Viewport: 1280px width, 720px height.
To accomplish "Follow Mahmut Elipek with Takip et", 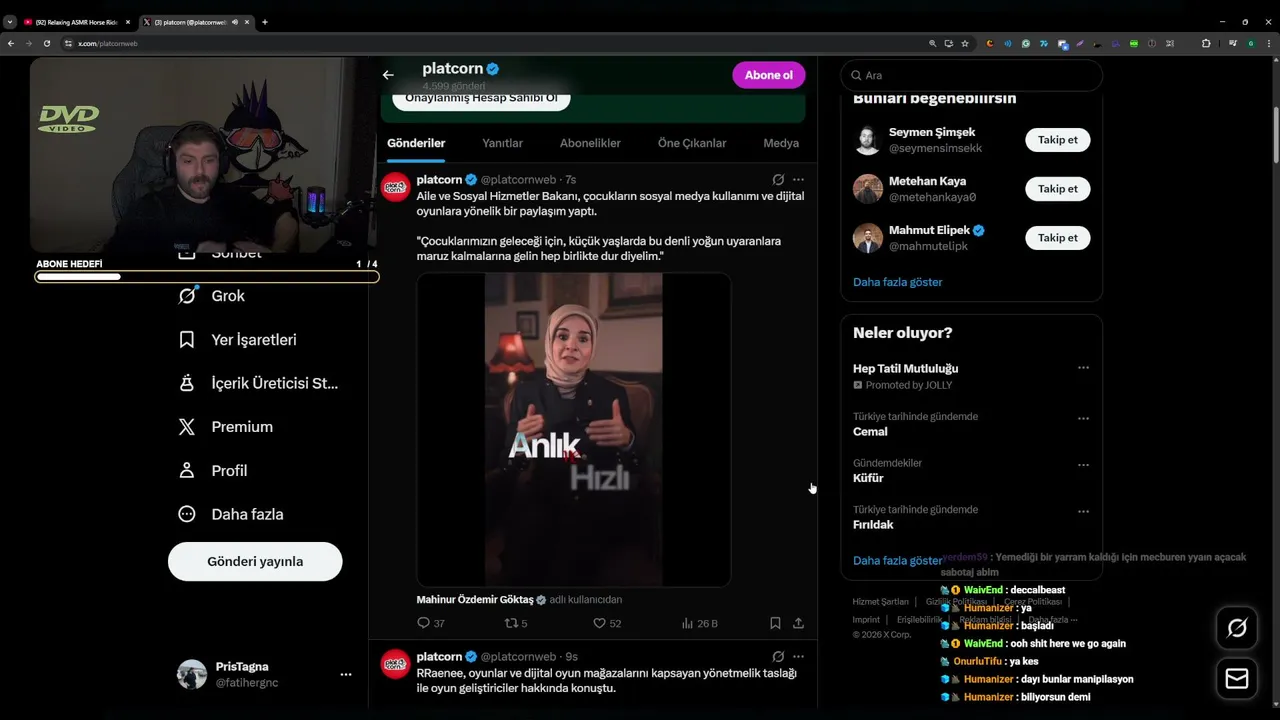I will (x=1057, y=238).
